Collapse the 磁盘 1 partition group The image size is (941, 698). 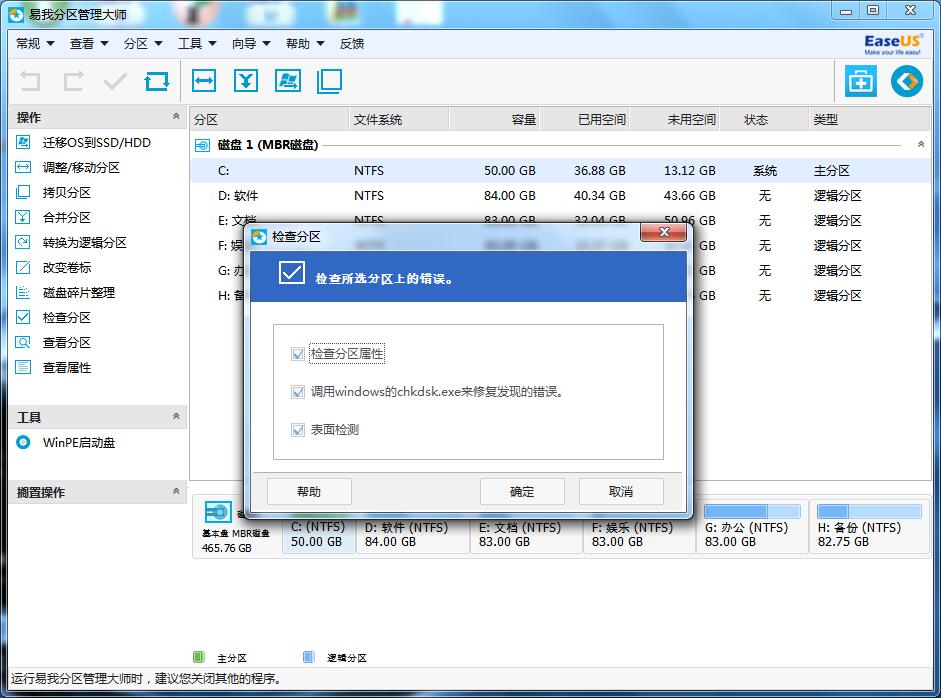pyautogui.click(x=921, y=144)
